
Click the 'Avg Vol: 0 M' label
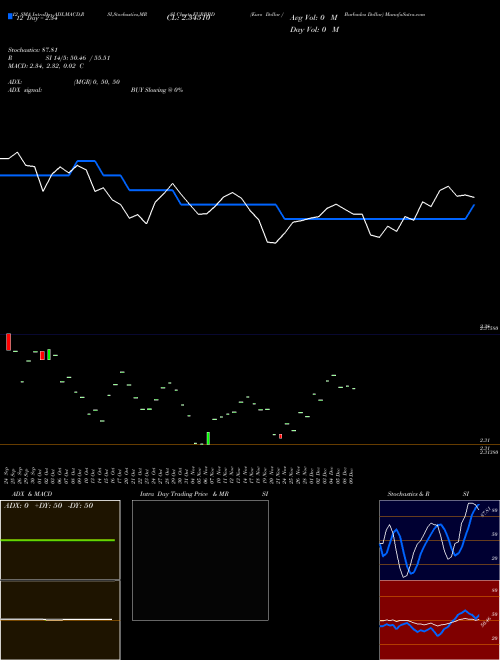[x=314, y=18]
